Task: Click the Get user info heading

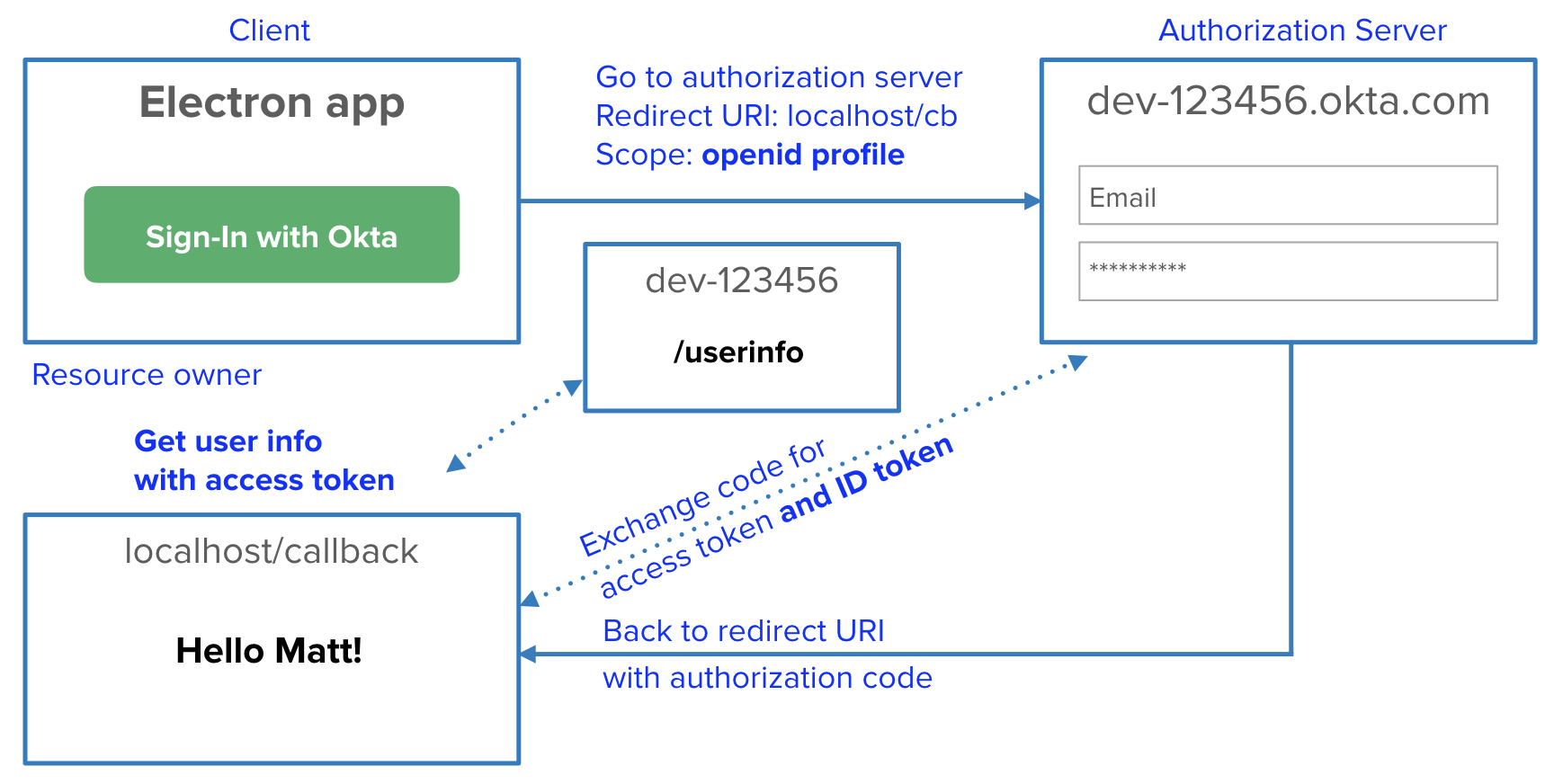Action: [x=228, y=441]
